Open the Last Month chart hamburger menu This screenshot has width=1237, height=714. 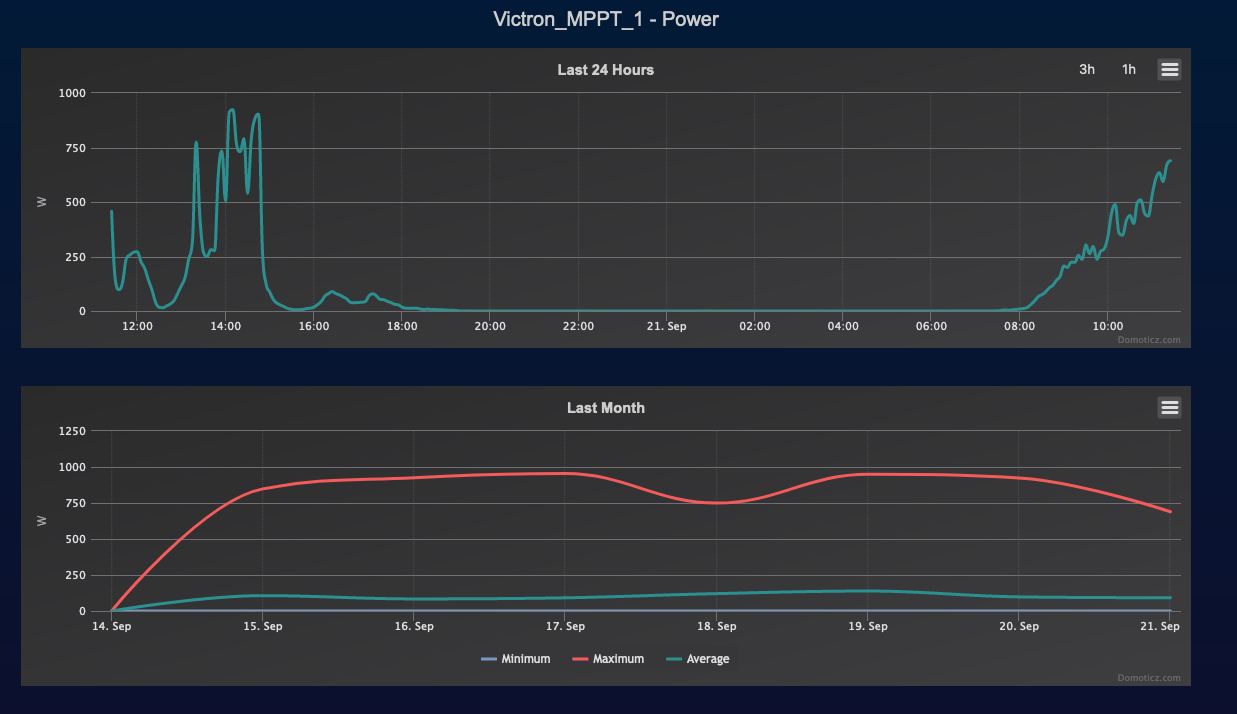pyautogui.click(x=1169, y=407)
